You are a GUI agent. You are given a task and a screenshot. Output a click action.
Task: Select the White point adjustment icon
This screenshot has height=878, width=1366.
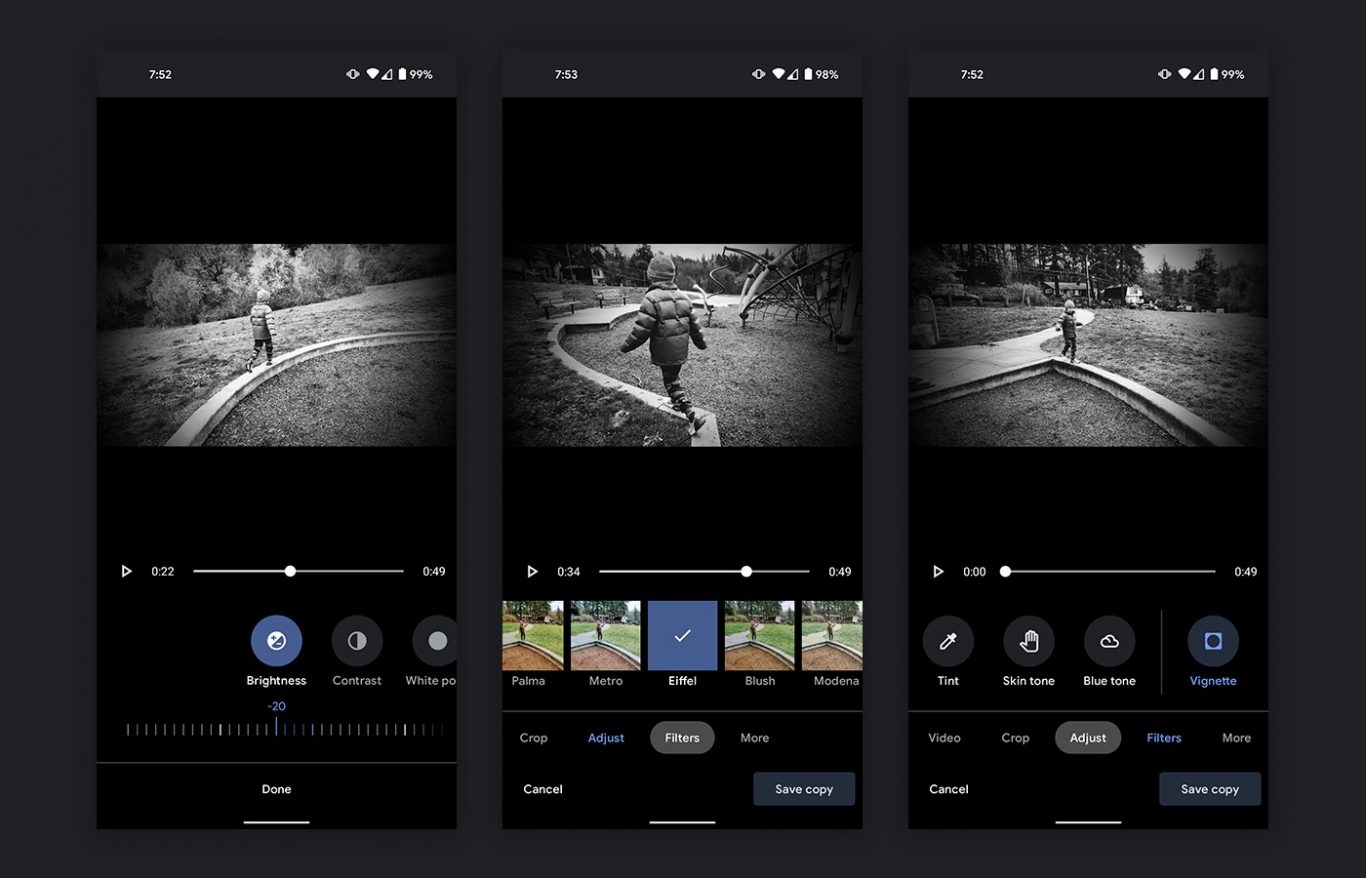tap(435, 641)
